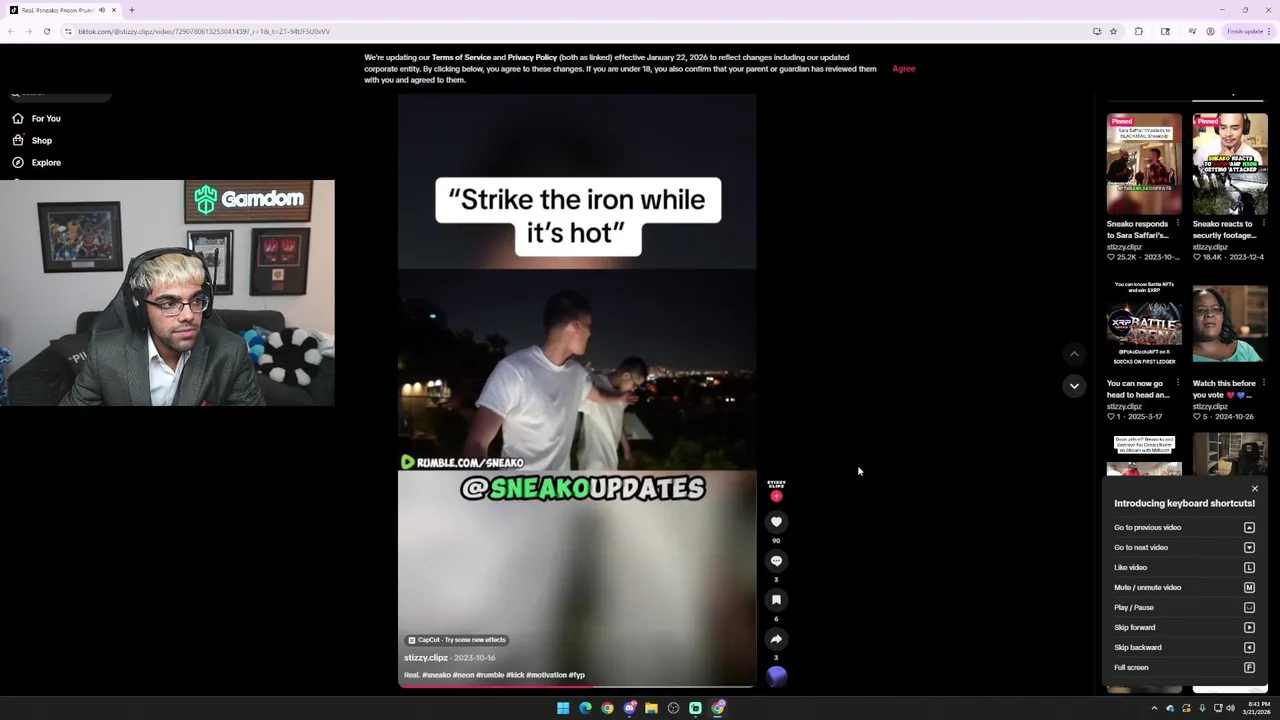Image resolution: width=1280 pixels, height=720 pixels.
Task: Click the video progress bar
Action: 577,686
